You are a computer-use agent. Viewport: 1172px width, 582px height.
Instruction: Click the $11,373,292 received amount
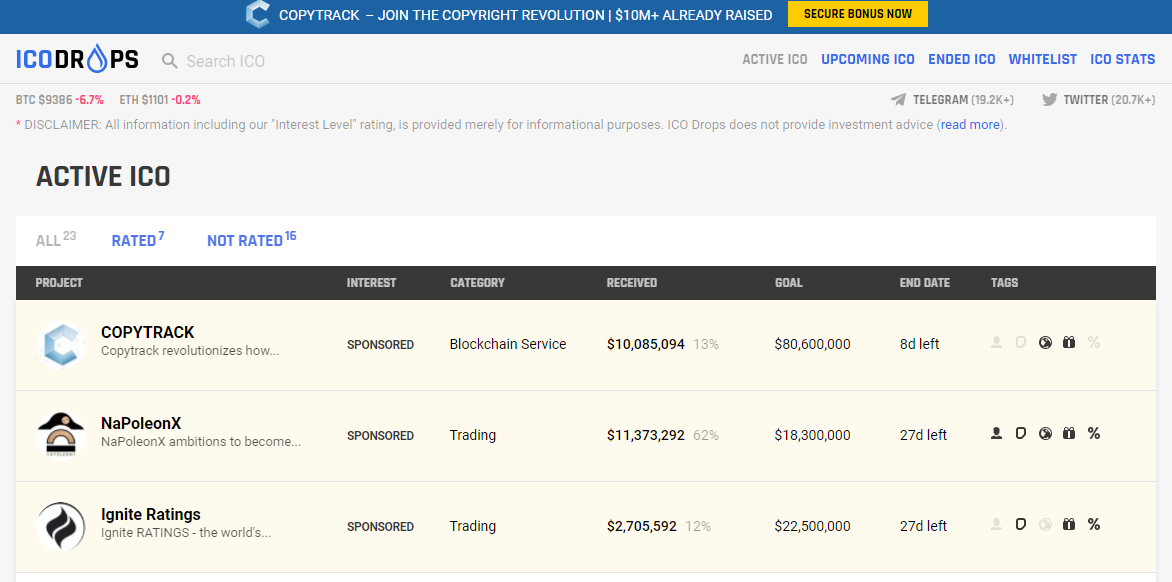[x=646, y=435]
